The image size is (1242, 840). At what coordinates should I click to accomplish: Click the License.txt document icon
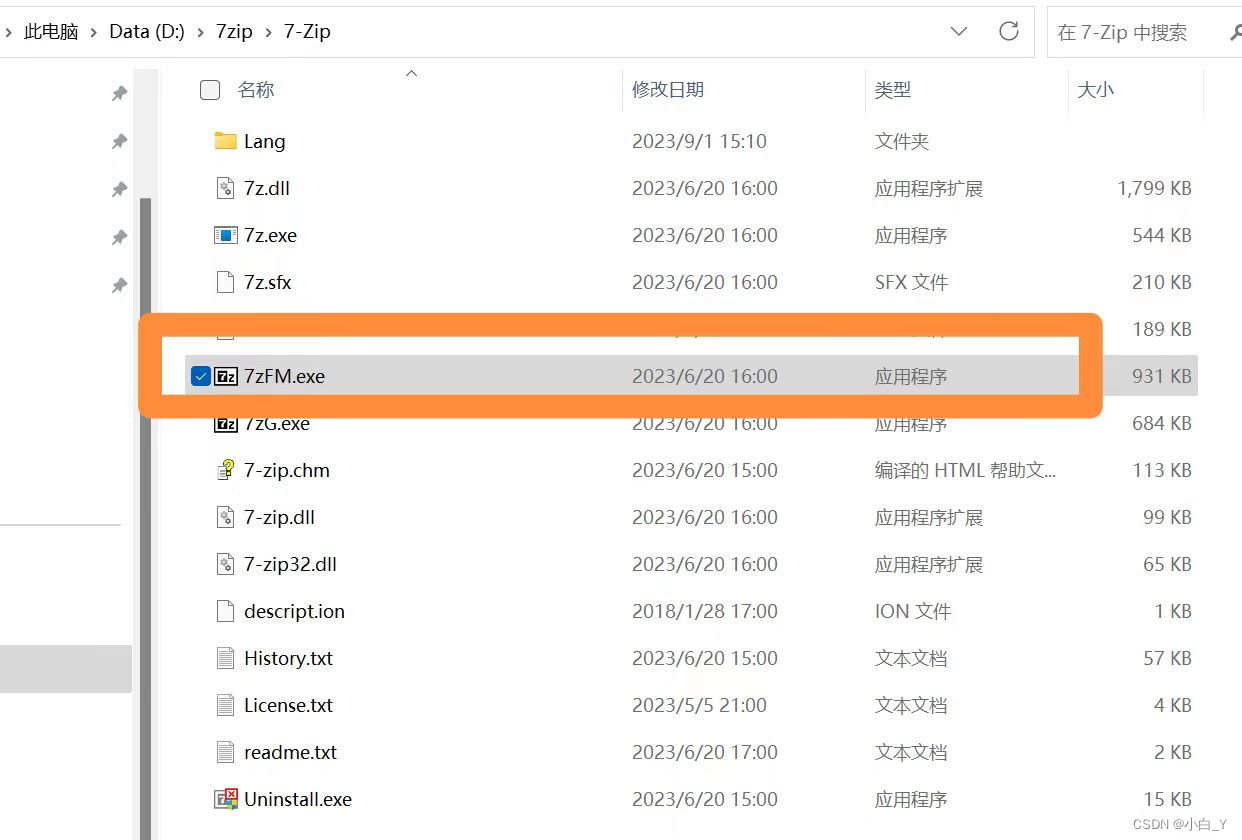[x=226, y=705]
